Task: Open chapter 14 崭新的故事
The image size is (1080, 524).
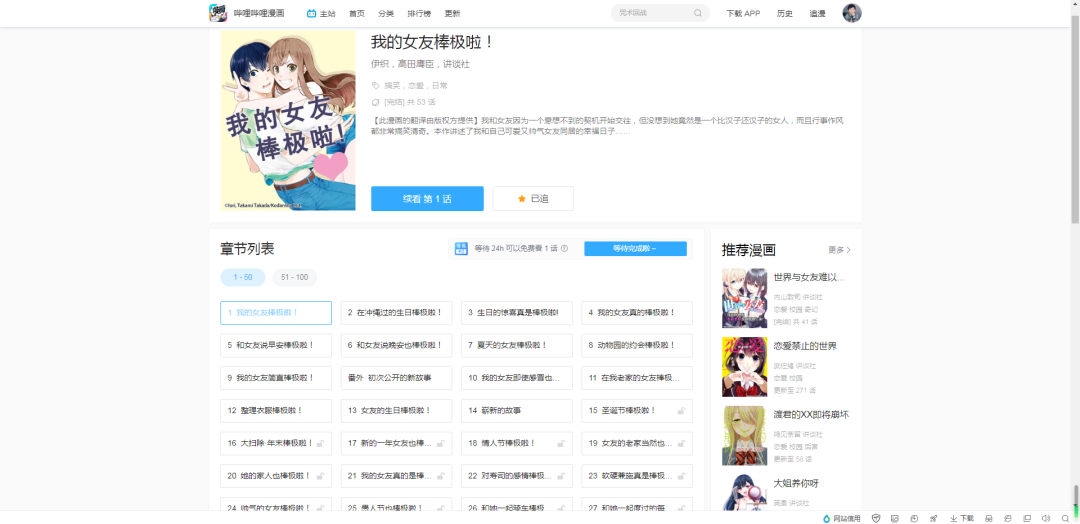Action: (x=517, y=410)
